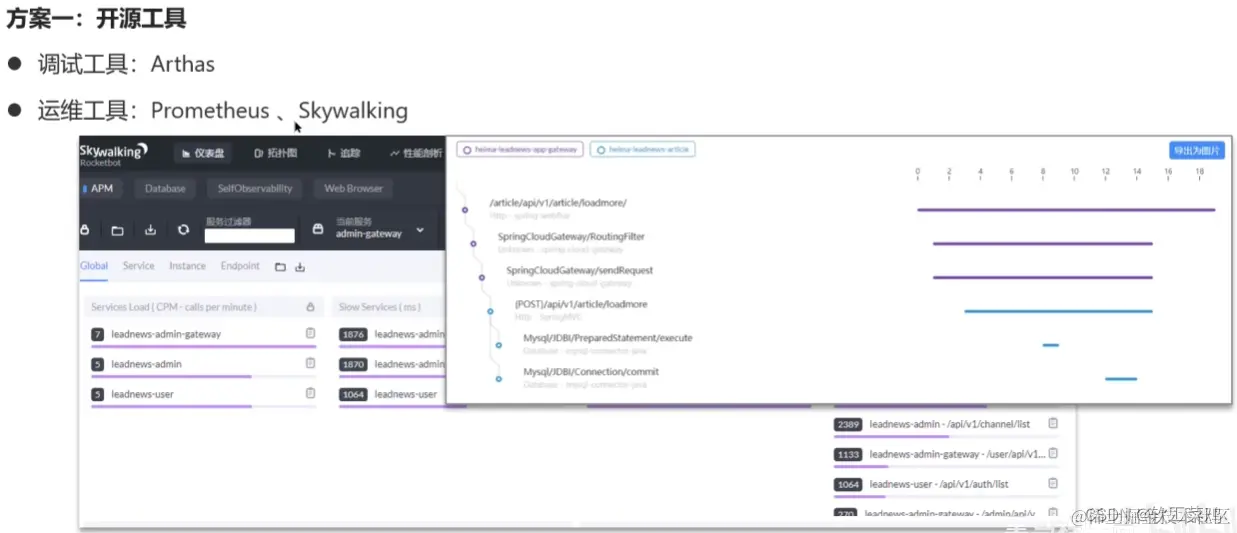Click the node circle for {POST}/api/v1/article/loadmore
This screenshot has width=1237, height=533.
(490, 311)
